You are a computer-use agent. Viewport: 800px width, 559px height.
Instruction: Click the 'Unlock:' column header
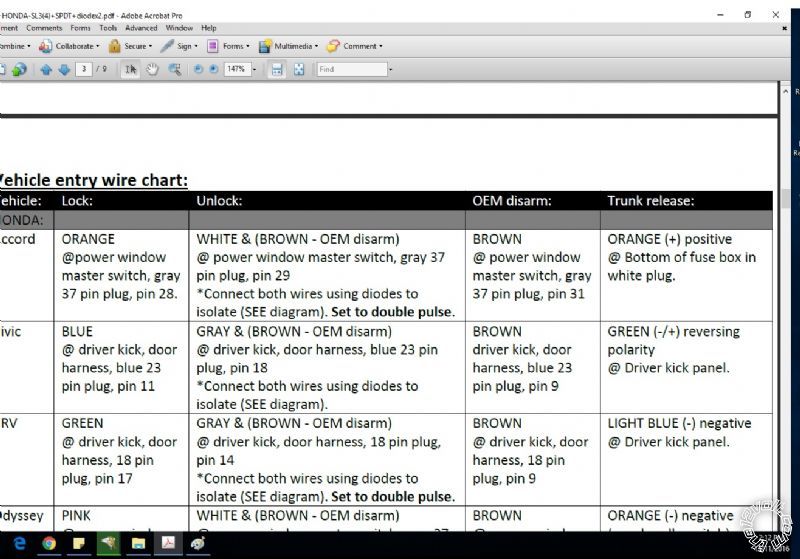click(219, 201)
